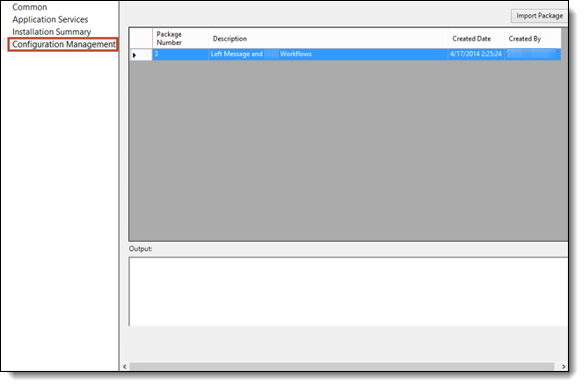Select the Left Message Workflows description cell
This screenshot has width=584, height=387.
coord(328,54)
